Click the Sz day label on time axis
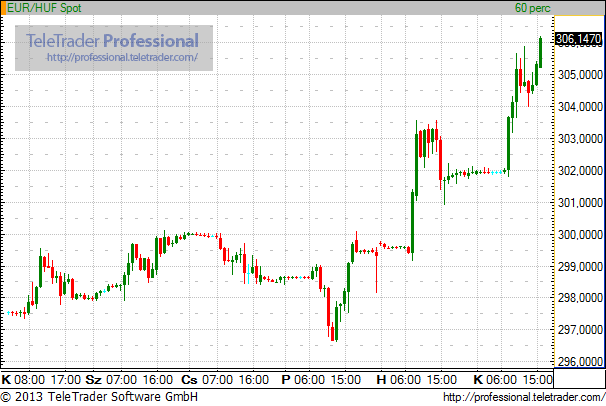 pos(94,380)
